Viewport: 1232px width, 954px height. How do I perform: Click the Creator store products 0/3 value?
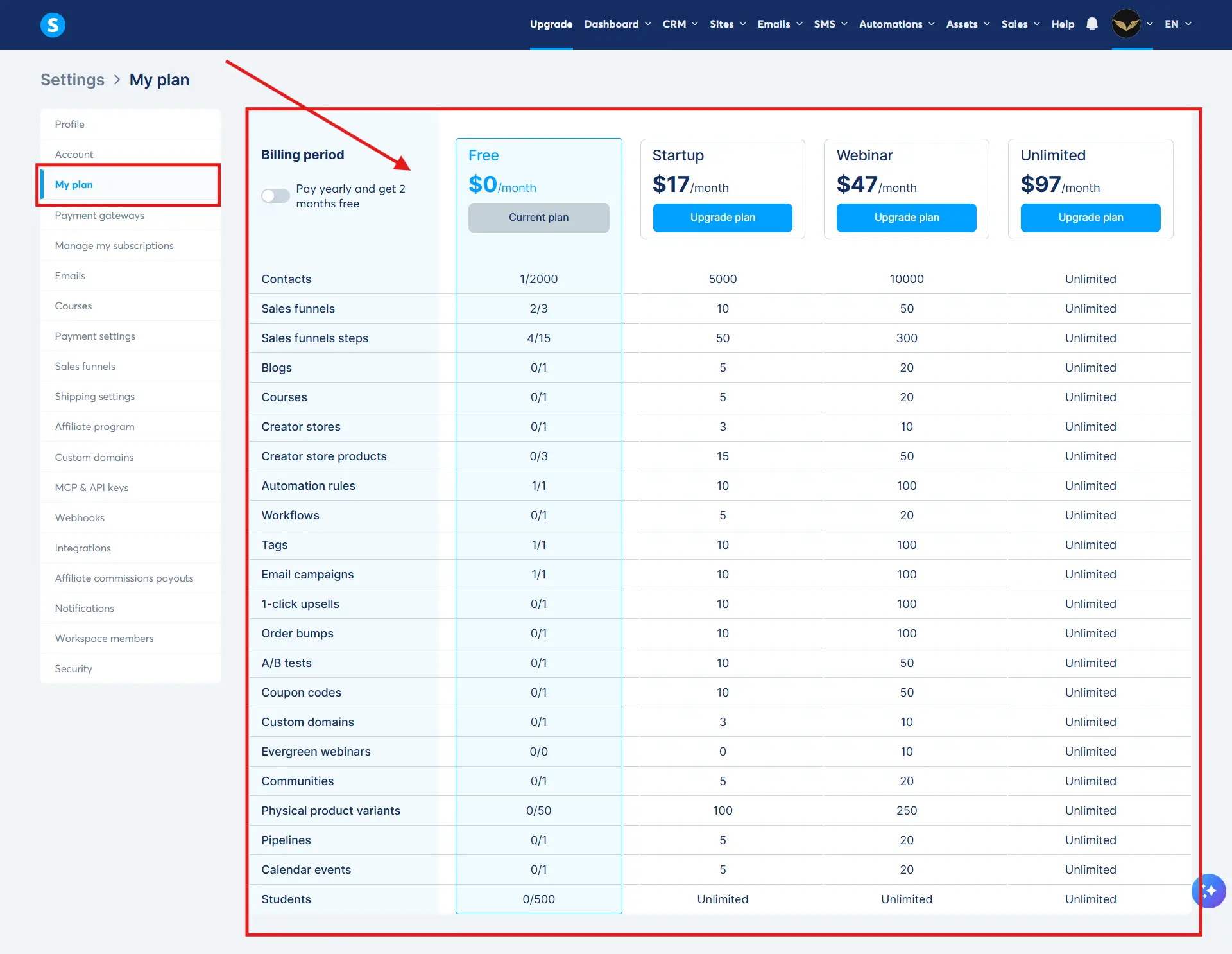coord(539,456)
